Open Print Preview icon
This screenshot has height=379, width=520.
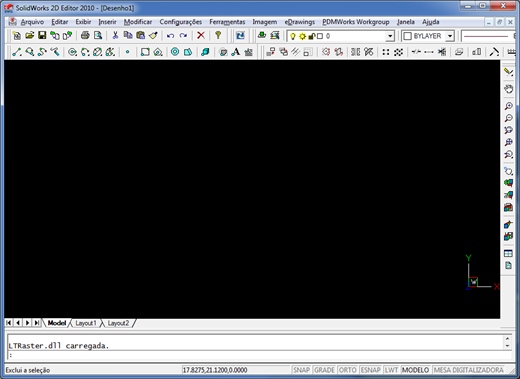(x=98, y=35)
